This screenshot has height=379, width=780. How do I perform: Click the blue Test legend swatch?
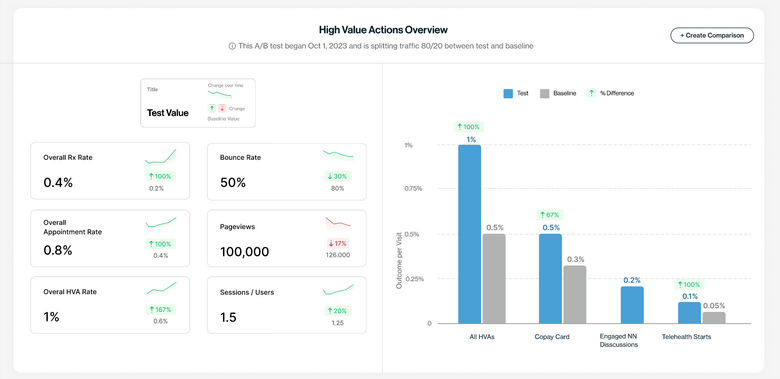click(x=508, y=93)
